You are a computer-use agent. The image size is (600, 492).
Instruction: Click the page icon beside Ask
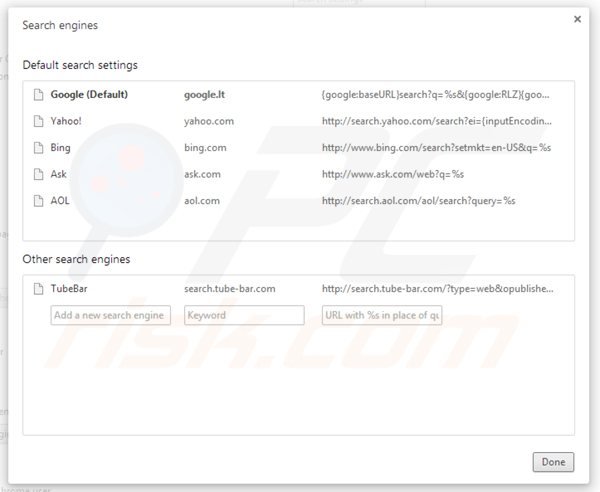pos(38,174)
